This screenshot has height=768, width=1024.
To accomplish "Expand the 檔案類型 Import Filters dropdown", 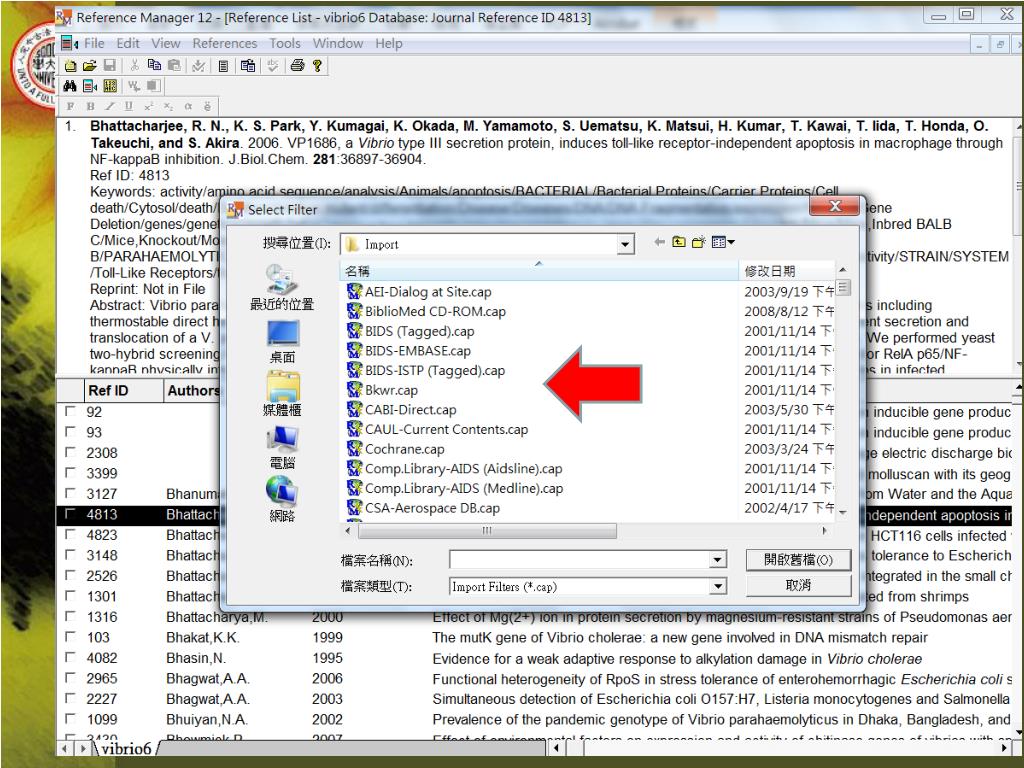I will point(718,586).
